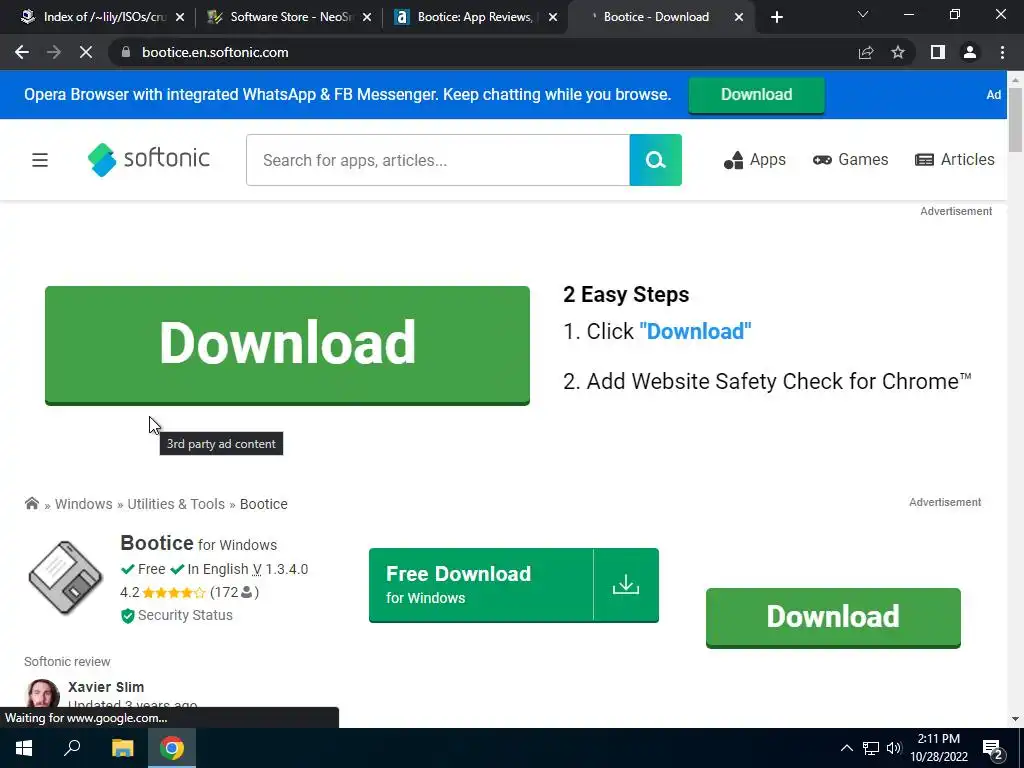Close the Index of /~lily/ISOs tab
1024x768 pixels.
coord(180,17)
